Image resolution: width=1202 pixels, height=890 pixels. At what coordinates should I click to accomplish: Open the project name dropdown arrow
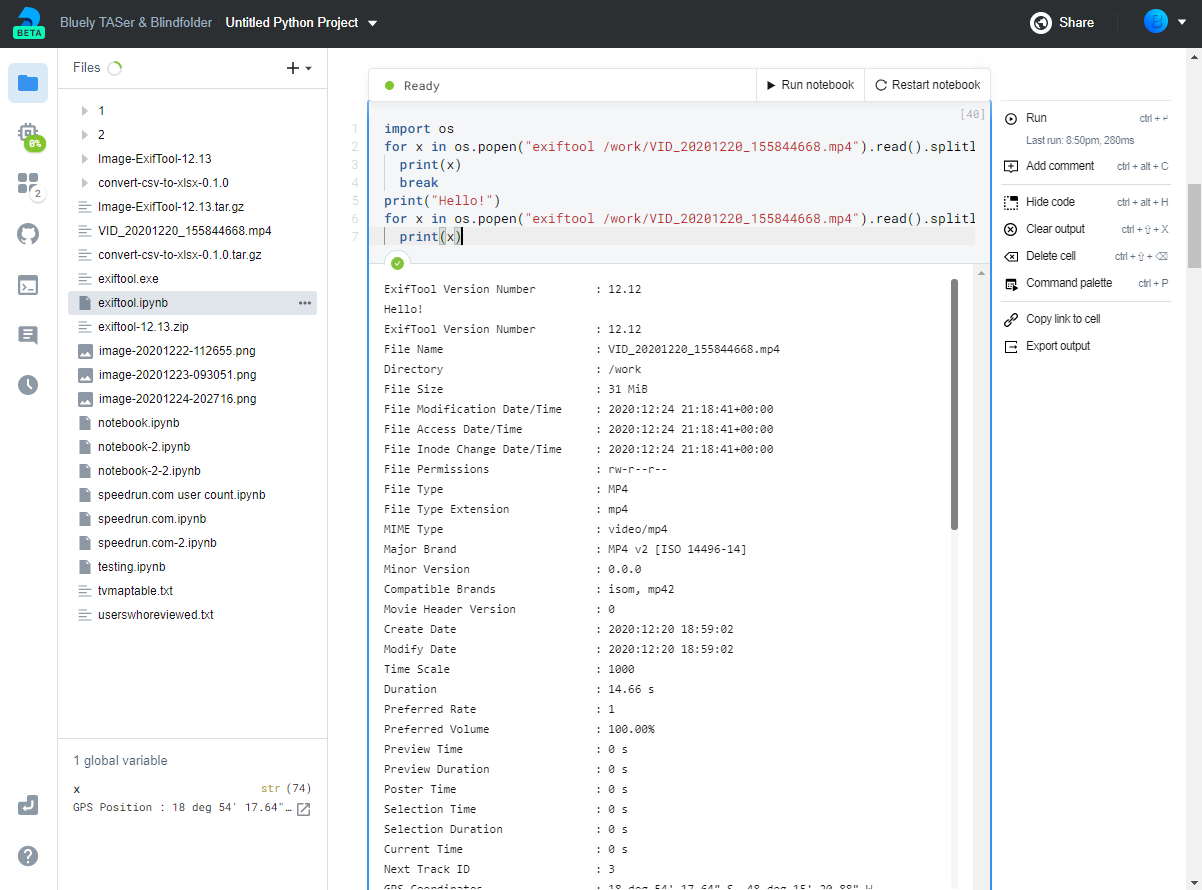373,22
